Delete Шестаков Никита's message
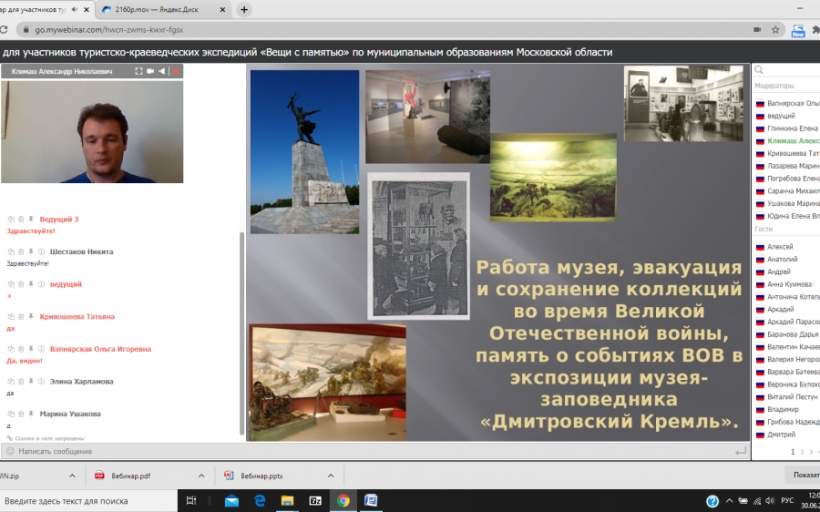This screenshot has width=820, height=512. pyautogui.click(x=21, y=252)
